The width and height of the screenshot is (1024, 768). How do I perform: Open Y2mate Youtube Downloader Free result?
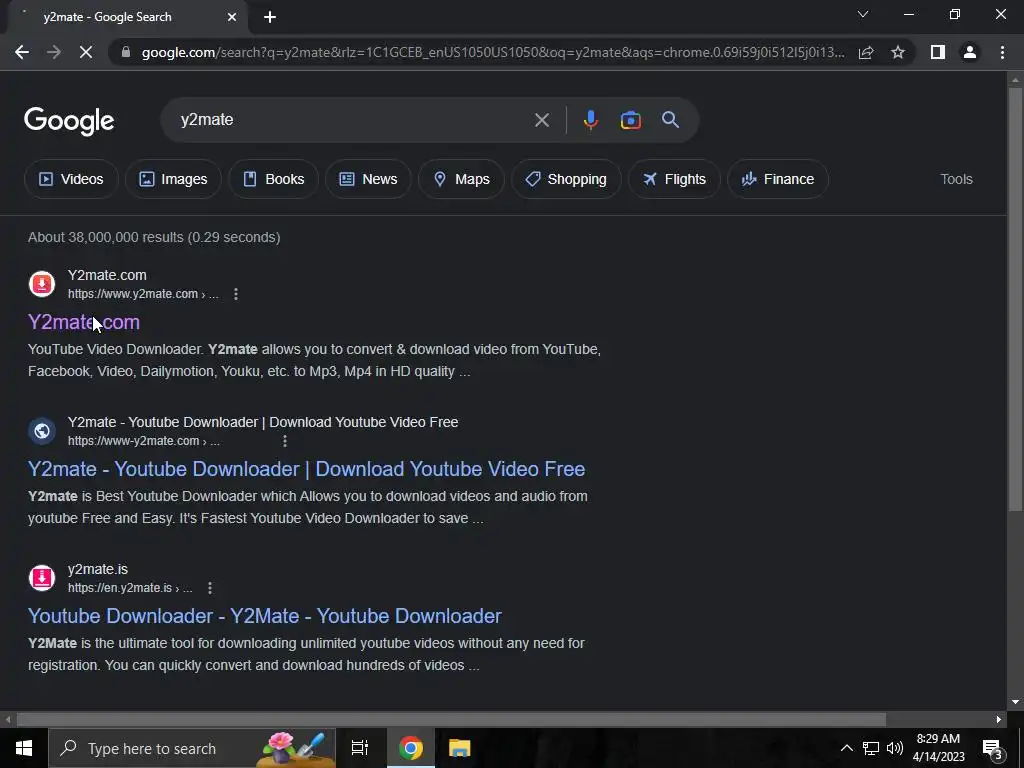pyautogui.click(x=306, y=469)
